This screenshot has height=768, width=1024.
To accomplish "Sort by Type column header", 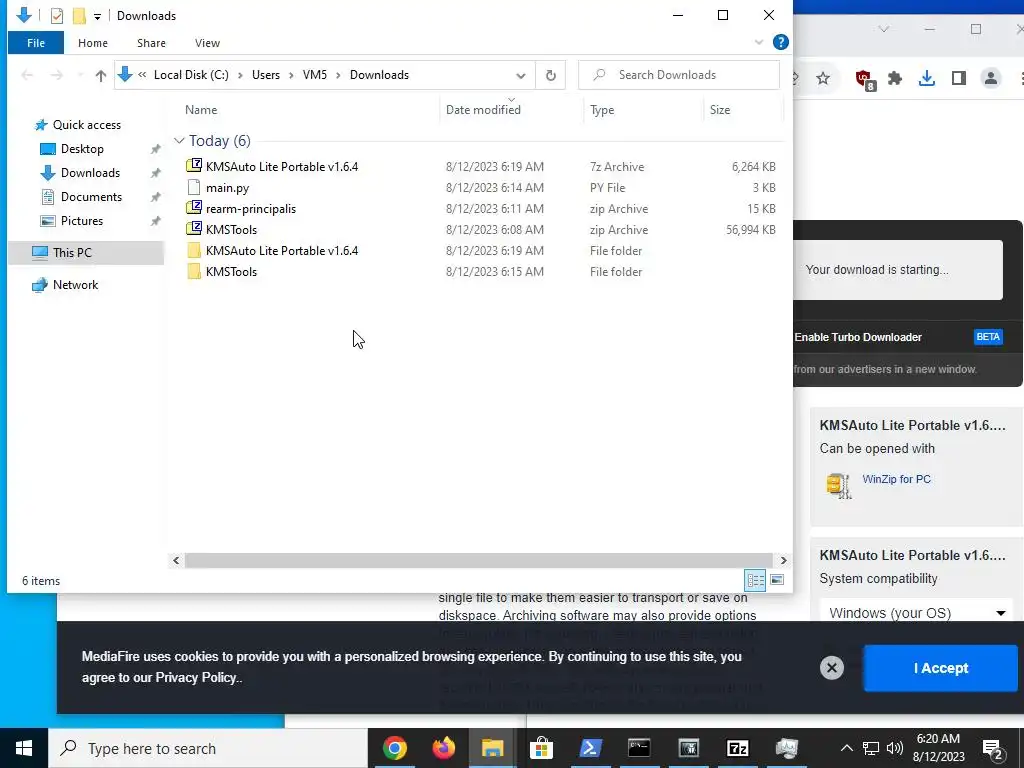I will pos(601,110).
